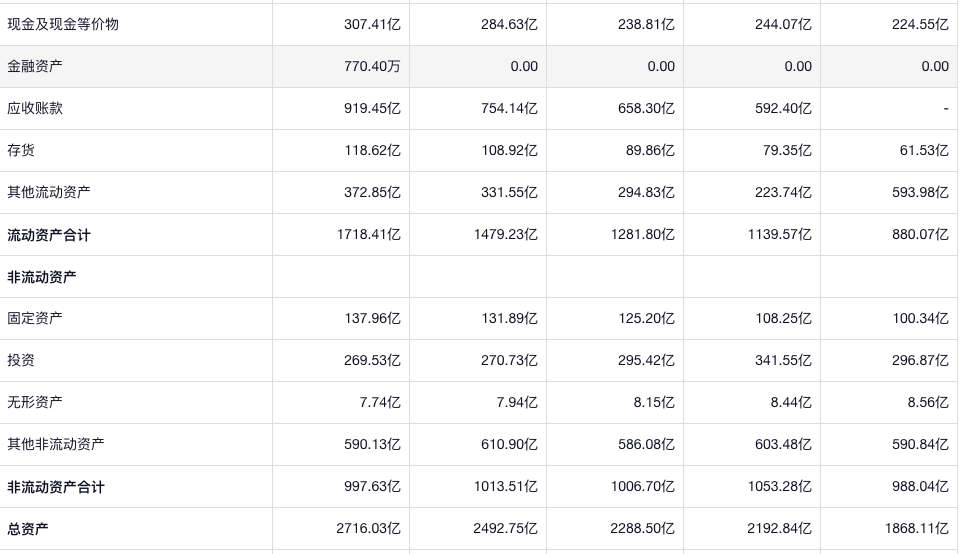961x554 pixels.
Task: Click the 现金及现金等价物 row label
Action: click(x=63, y=24)
